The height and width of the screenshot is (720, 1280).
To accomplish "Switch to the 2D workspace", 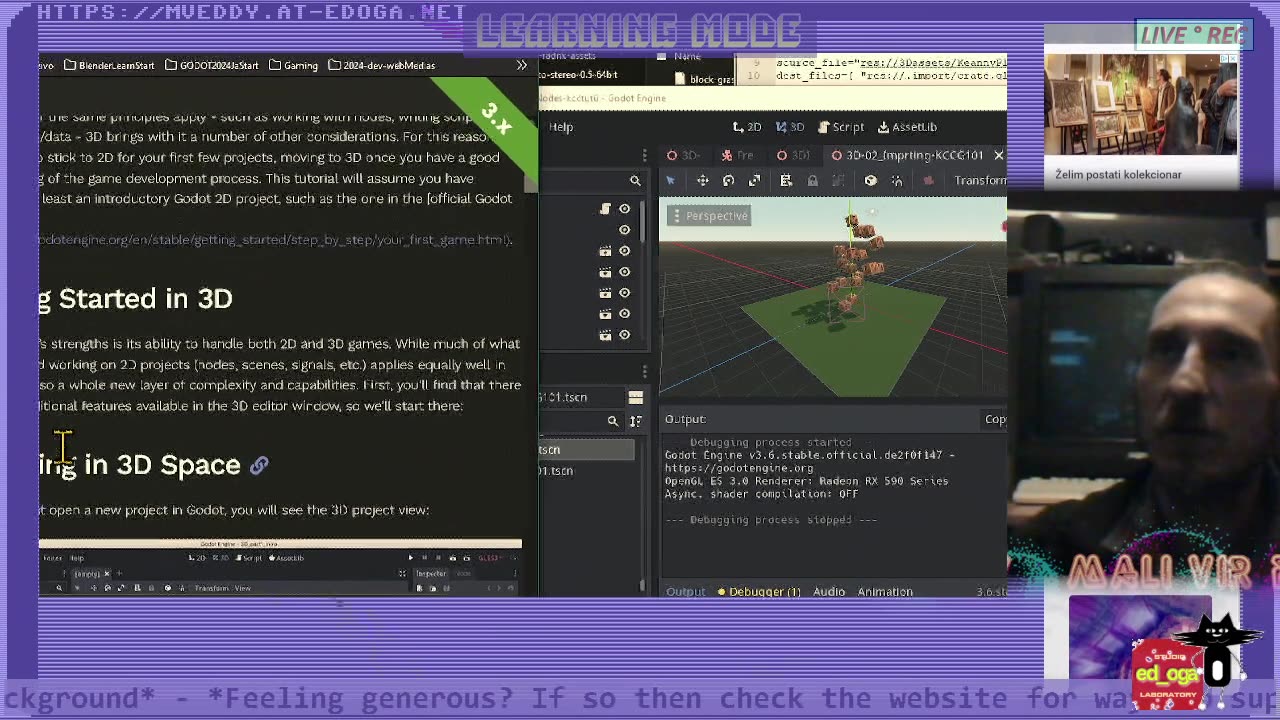I will [x=747, y=127].
